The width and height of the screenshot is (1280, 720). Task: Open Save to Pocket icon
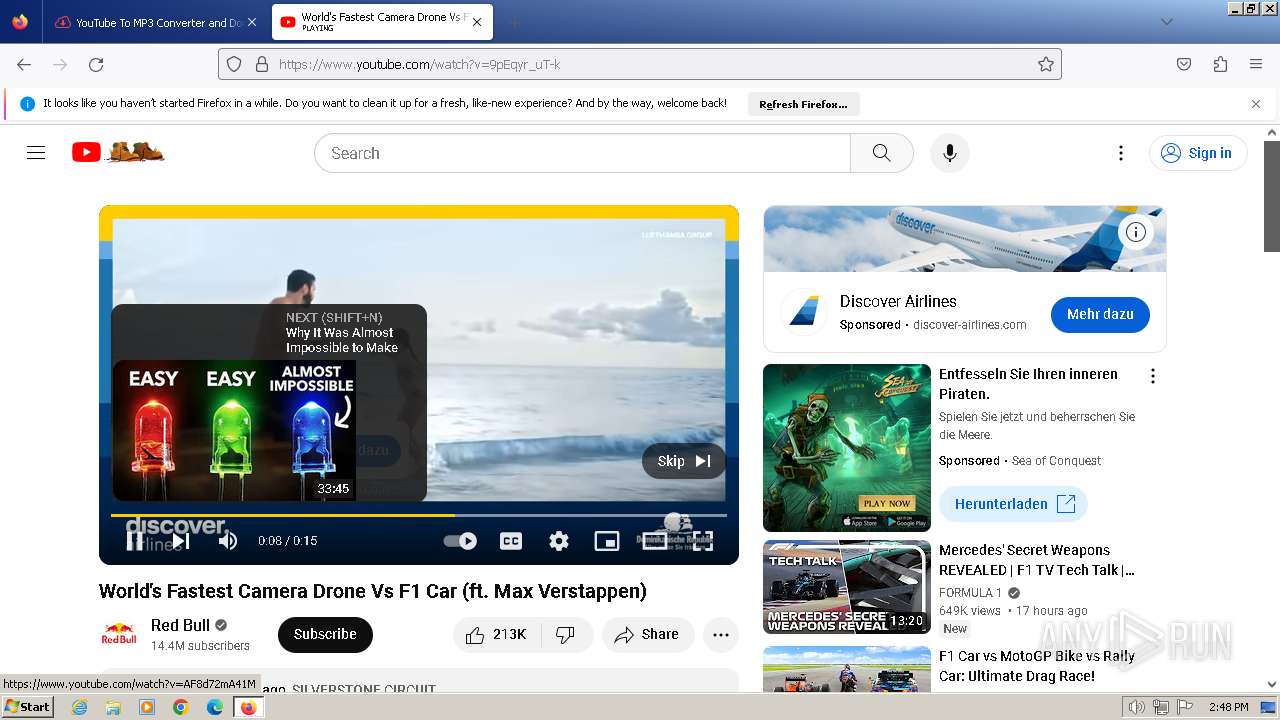(x=1184, y=64)
